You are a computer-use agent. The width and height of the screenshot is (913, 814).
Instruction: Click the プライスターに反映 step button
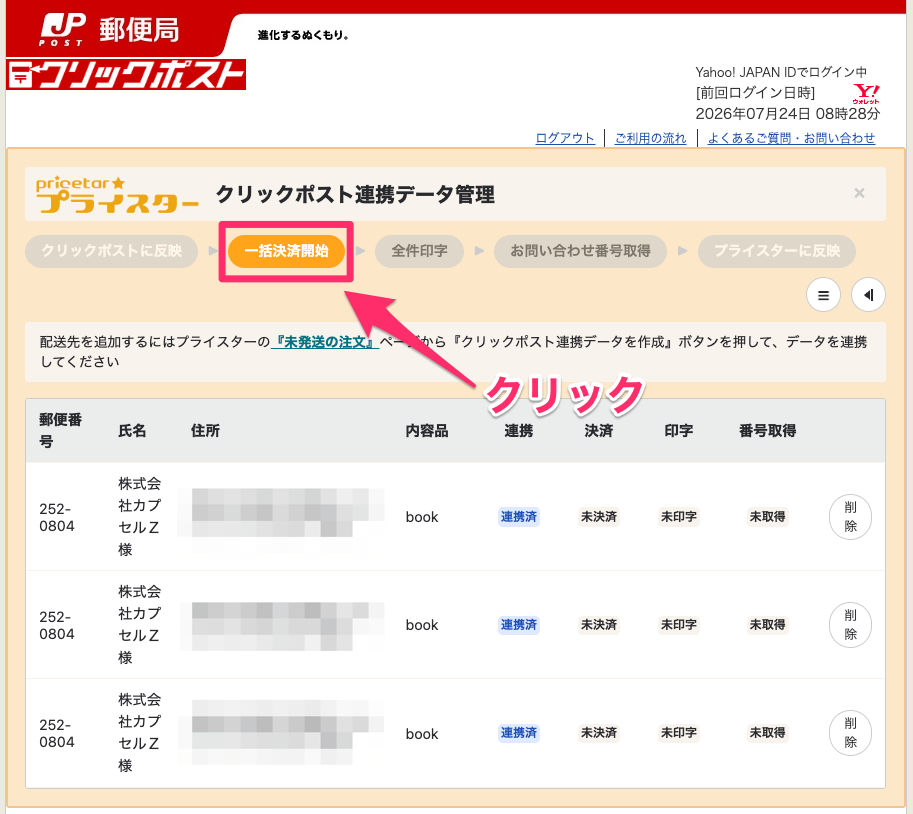tap(777, 251)
